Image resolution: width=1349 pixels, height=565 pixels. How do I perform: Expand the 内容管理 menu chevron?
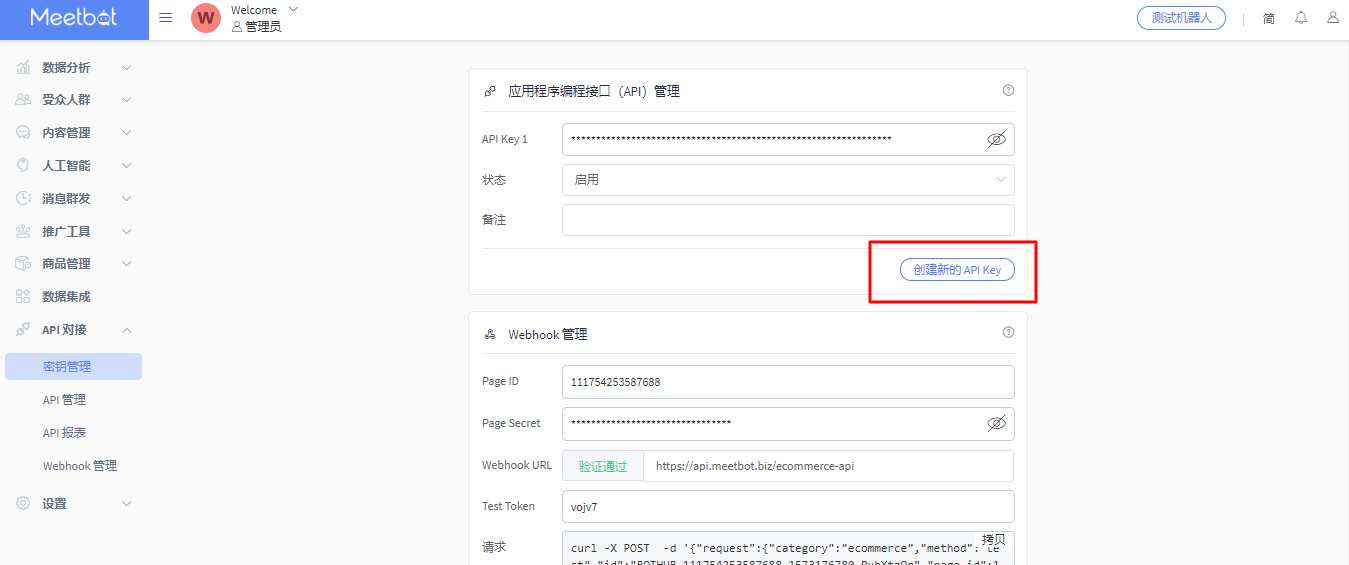tap(126, 133)
